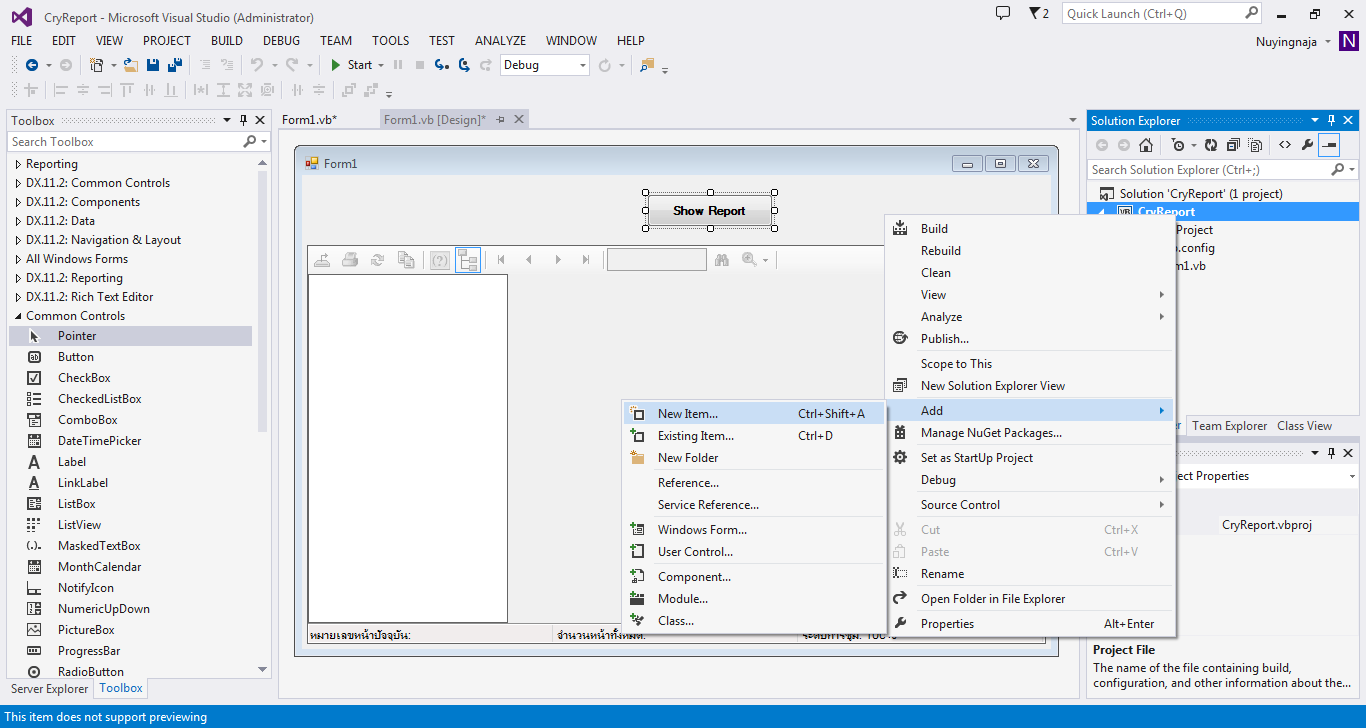
Task: Click the Undo arrow icon
Action: tap(257, 65)
